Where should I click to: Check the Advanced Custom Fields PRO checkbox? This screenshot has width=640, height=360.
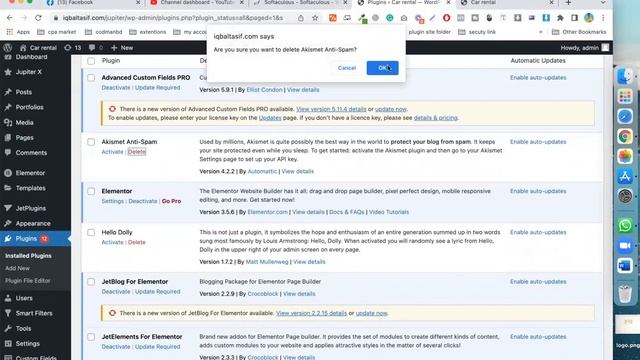click(x=91, y=78)
